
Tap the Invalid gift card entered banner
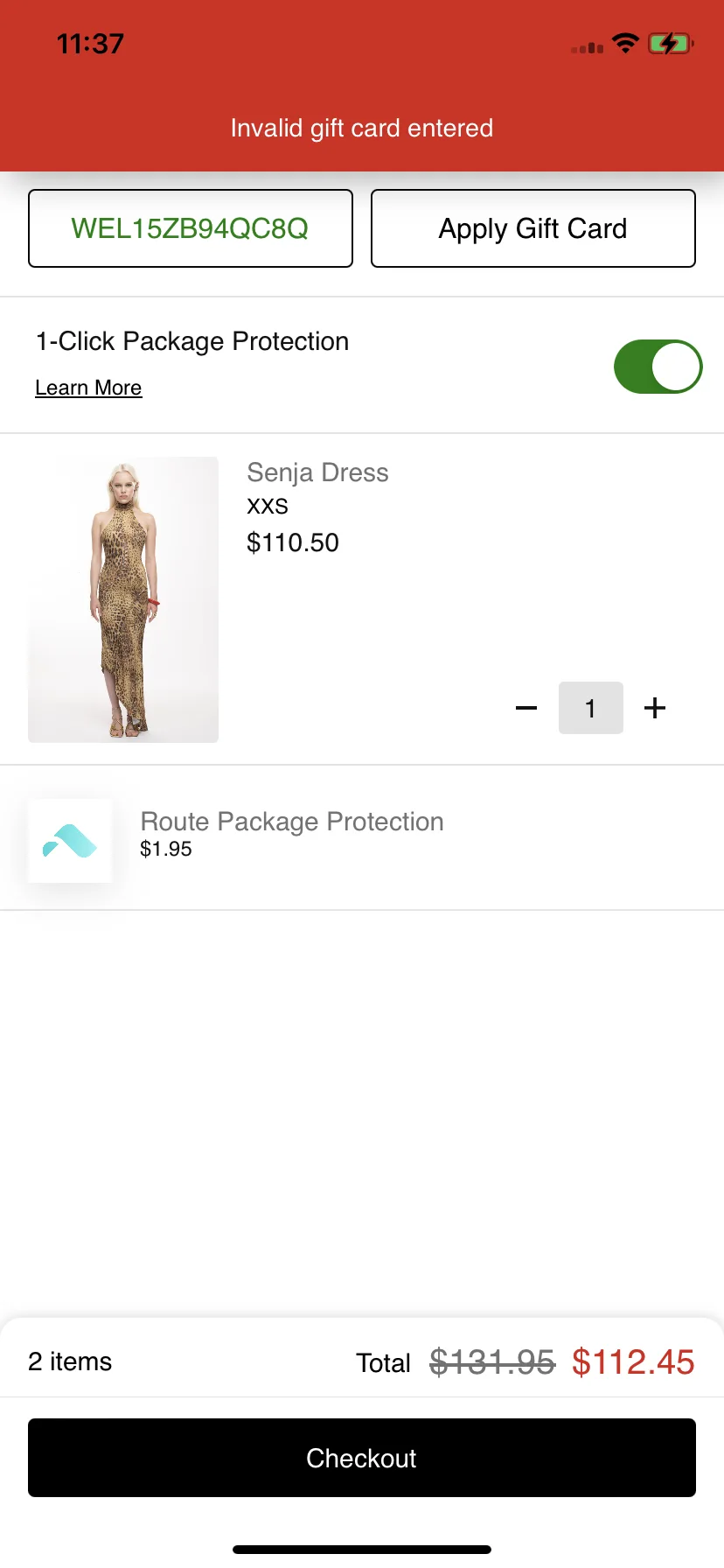tap(362, 128)
